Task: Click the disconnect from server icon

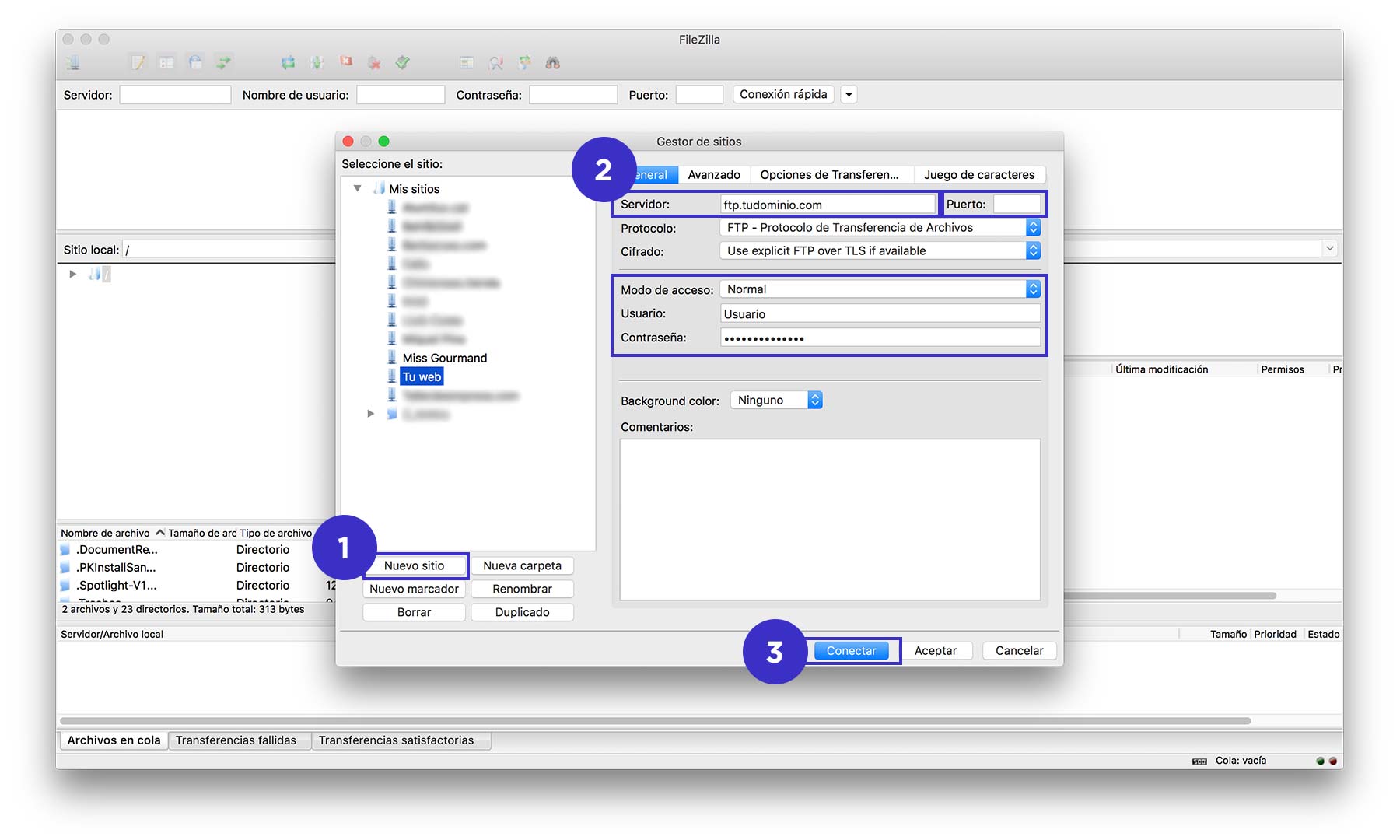Action: [374, 63]
